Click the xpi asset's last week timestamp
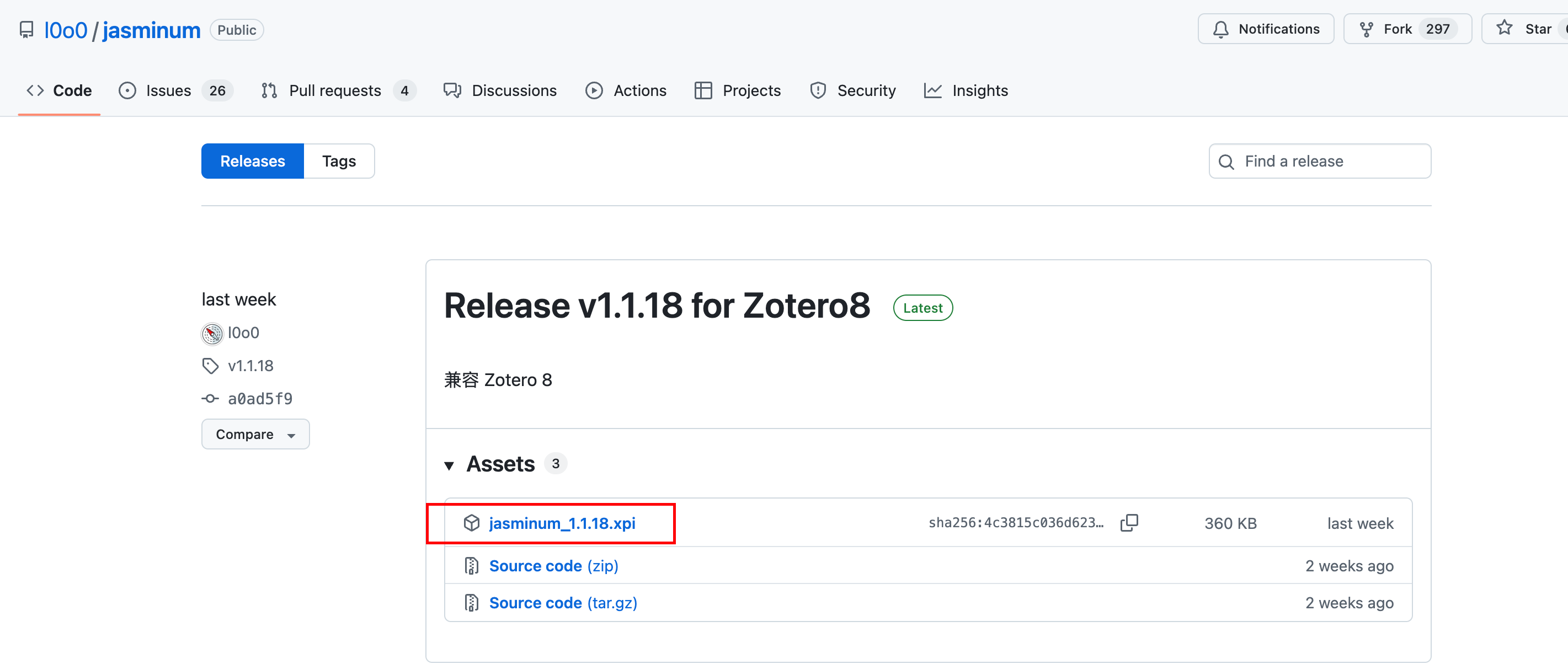 (x=1360, y=523)
